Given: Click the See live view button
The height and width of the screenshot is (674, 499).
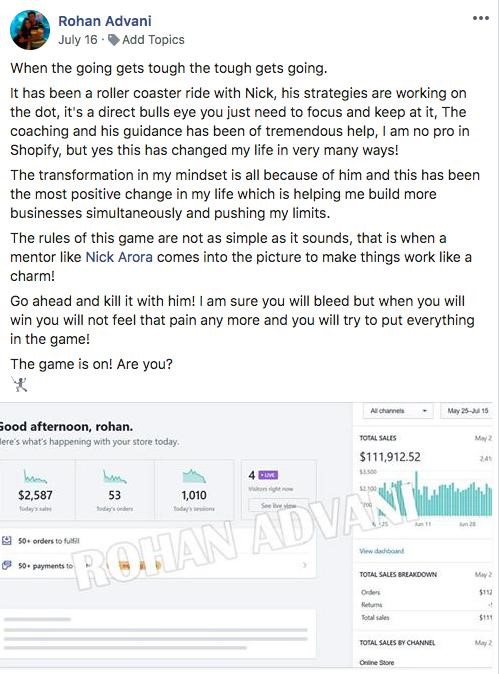Looking at the screenshot, I should [x=279, y=506].
